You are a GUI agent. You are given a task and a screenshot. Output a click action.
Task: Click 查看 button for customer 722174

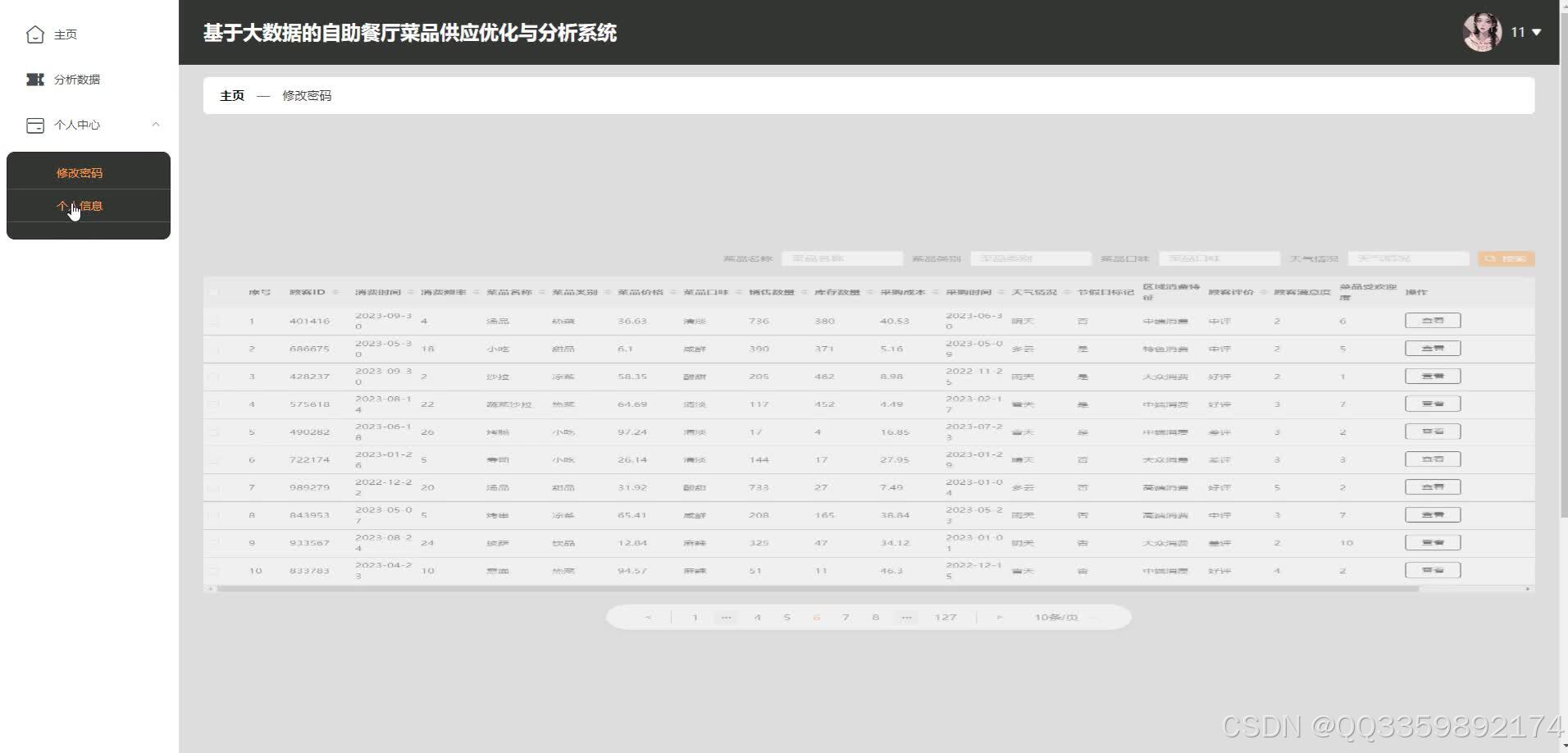click(x=1433, y=459)
